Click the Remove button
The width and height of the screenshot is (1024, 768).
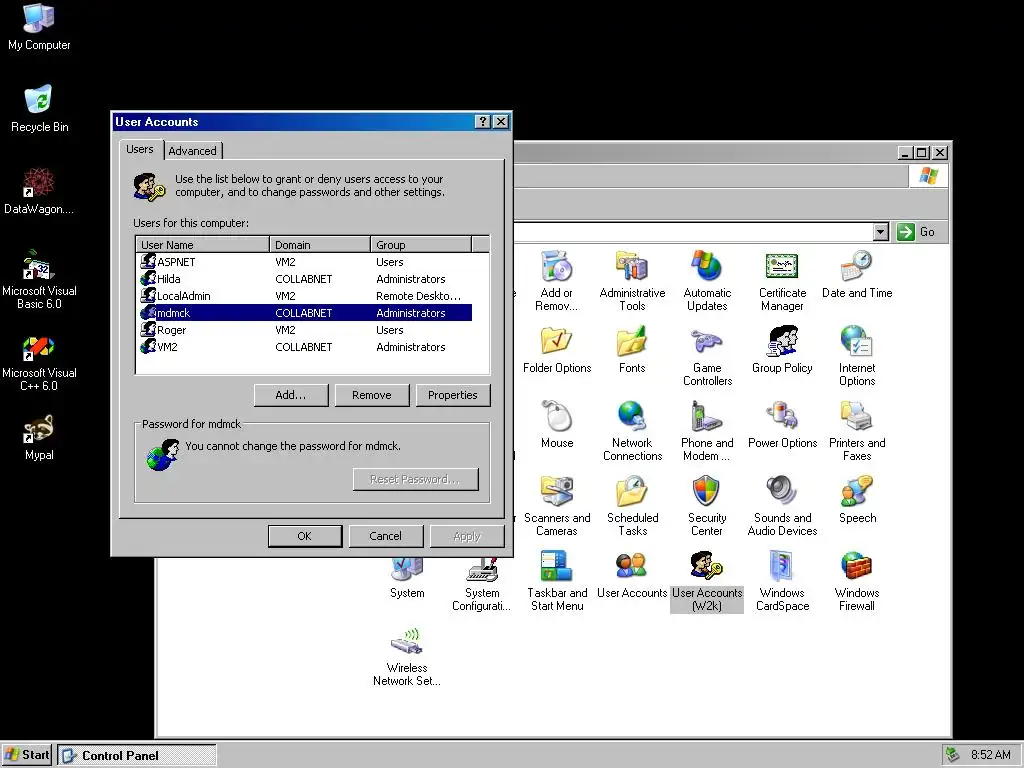coord(372,395)
